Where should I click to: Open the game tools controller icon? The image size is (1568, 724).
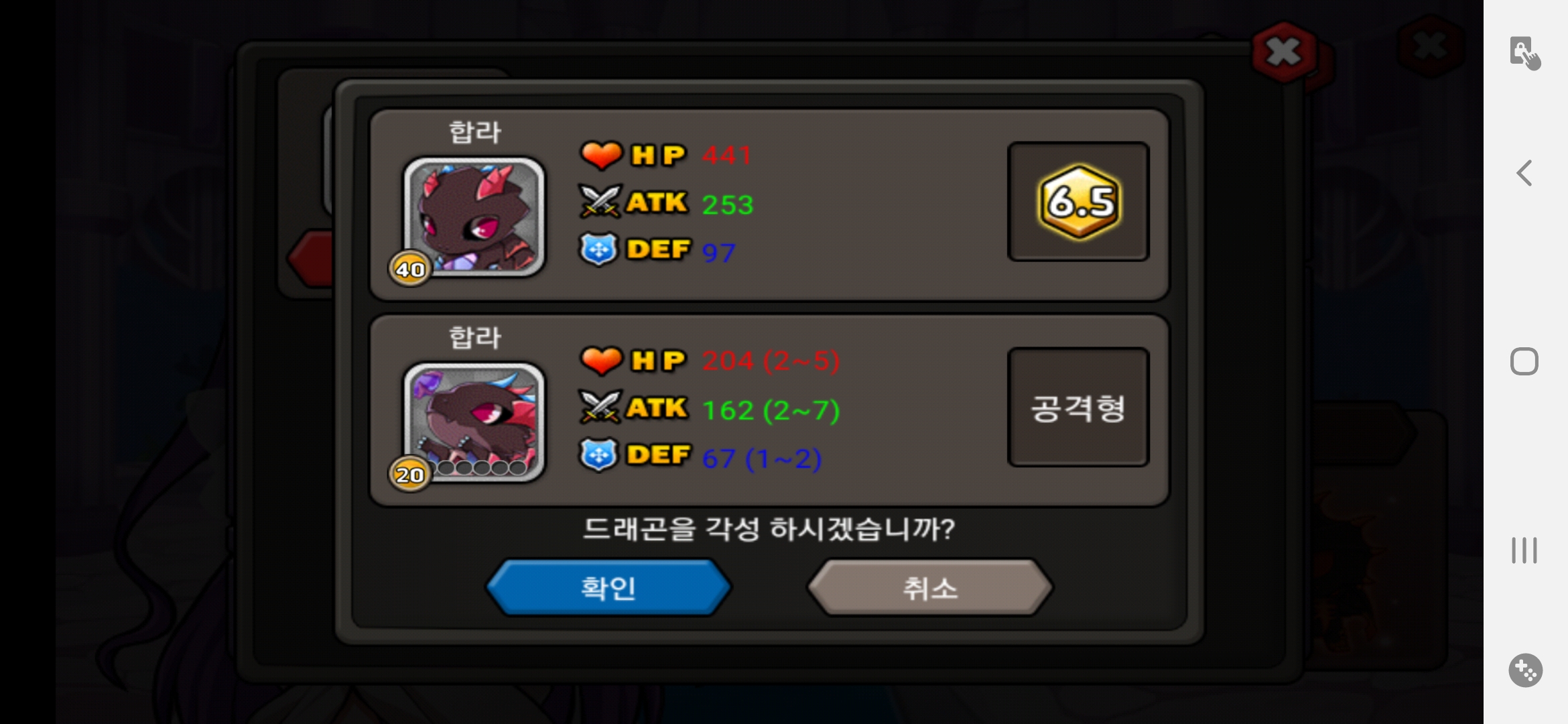[1526, 670]
